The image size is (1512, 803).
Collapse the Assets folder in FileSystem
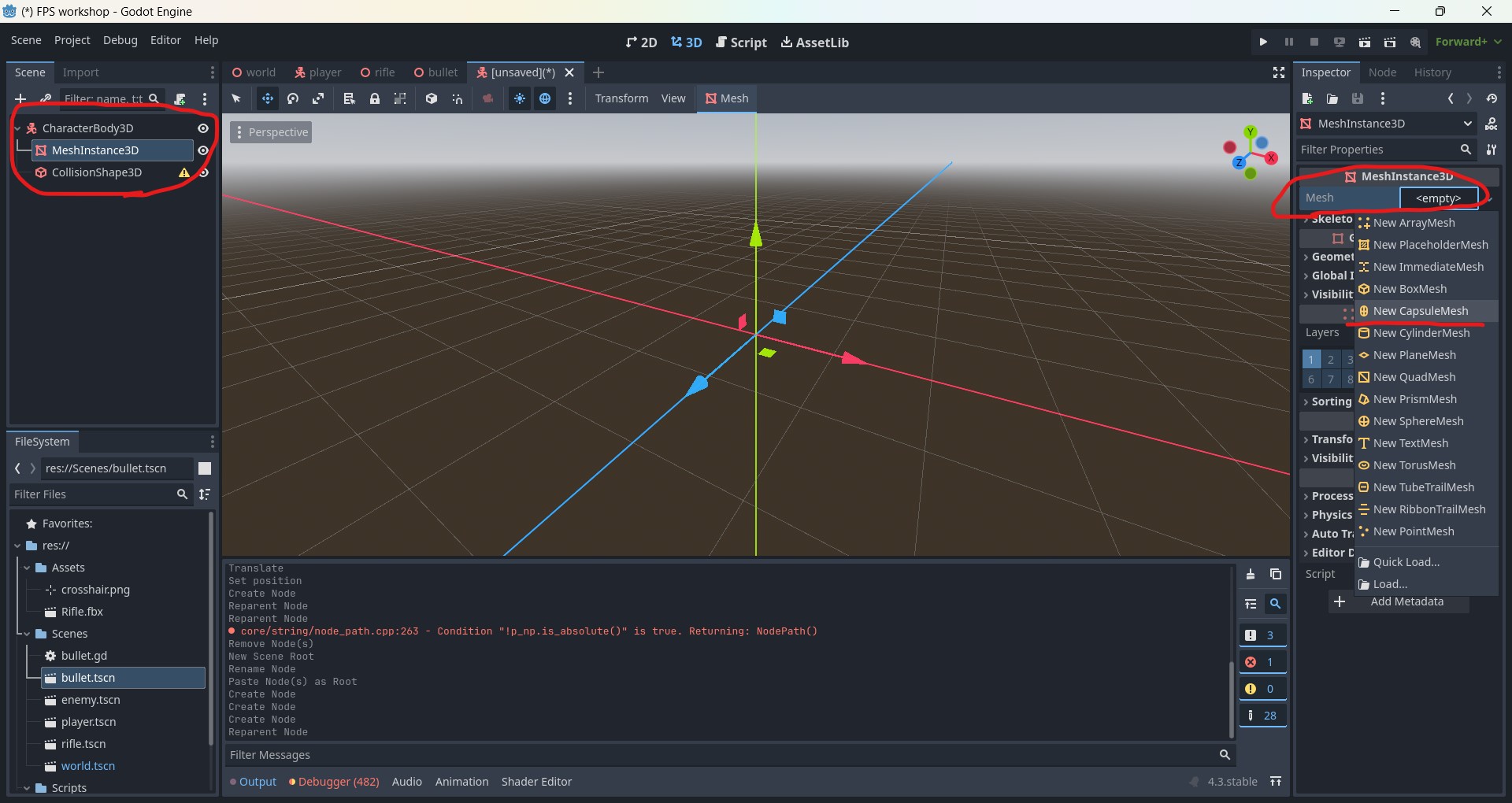click(28, 568)
